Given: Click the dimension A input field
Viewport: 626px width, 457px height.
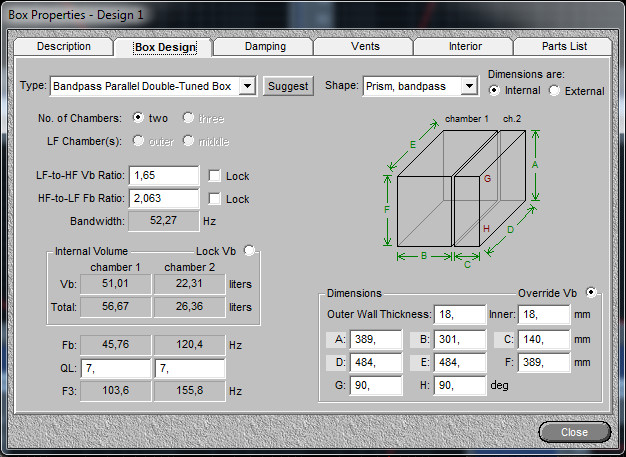Looking at the screenshot, I should (376, 339).
